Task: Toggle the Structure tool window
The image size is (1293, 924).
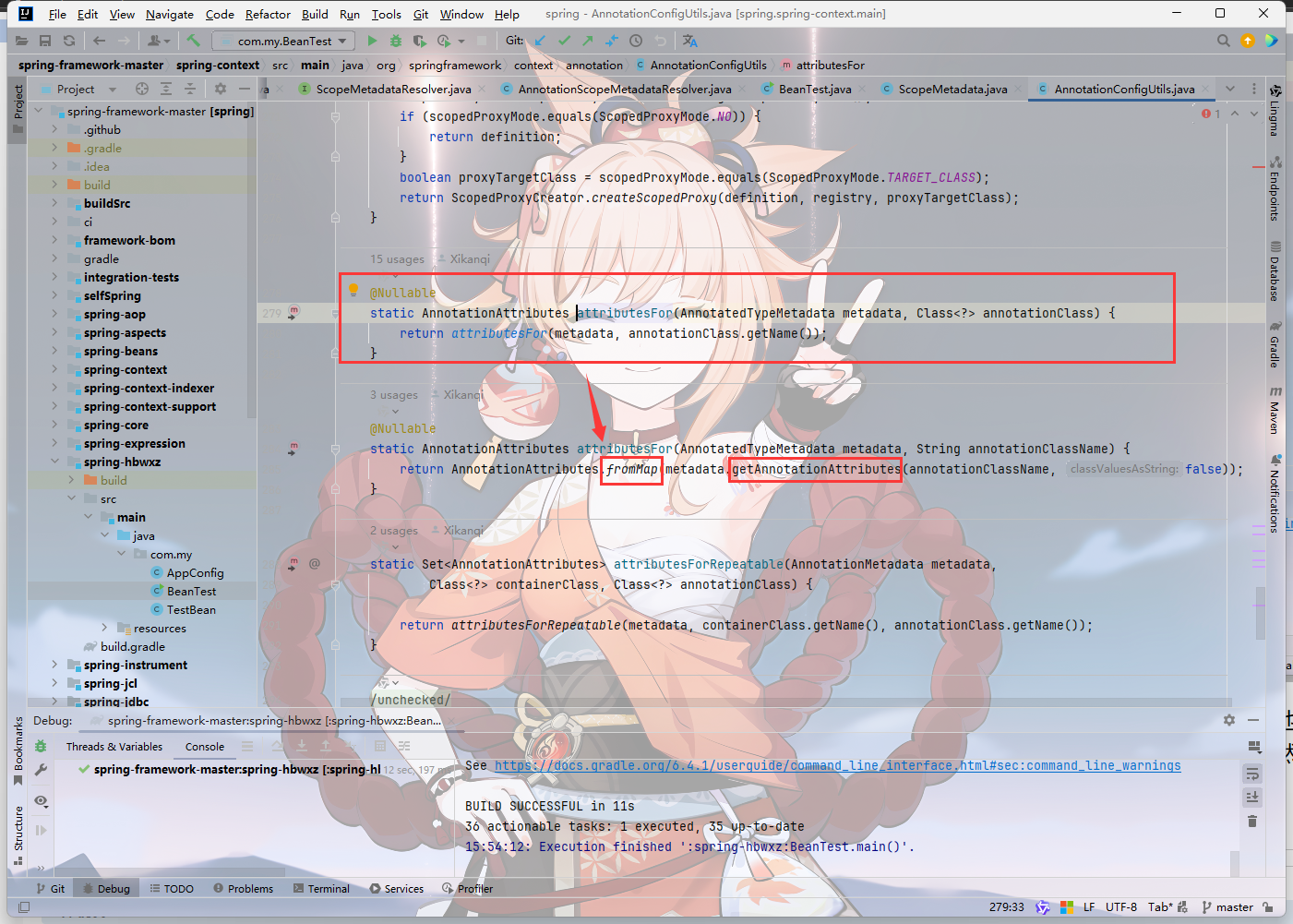Action: [x=18, y=835]
